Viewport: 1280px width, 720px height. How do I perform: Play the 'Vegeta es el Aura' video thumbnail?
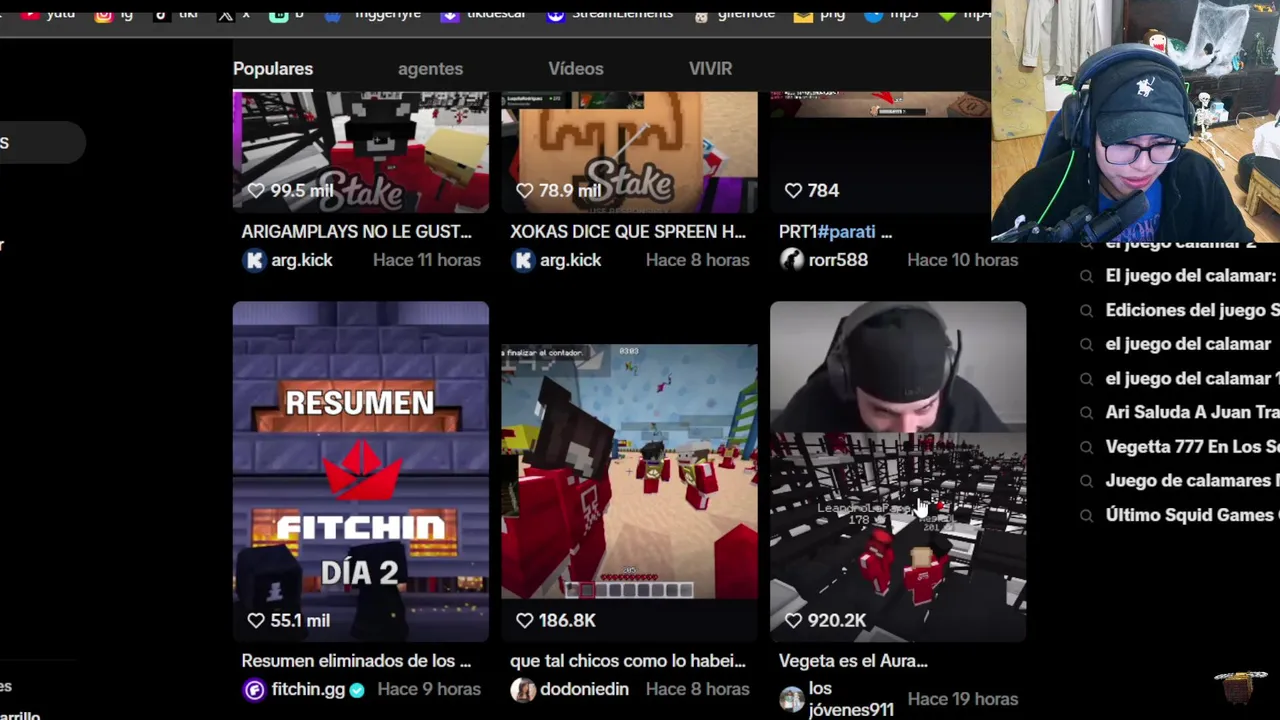[898, 471]
